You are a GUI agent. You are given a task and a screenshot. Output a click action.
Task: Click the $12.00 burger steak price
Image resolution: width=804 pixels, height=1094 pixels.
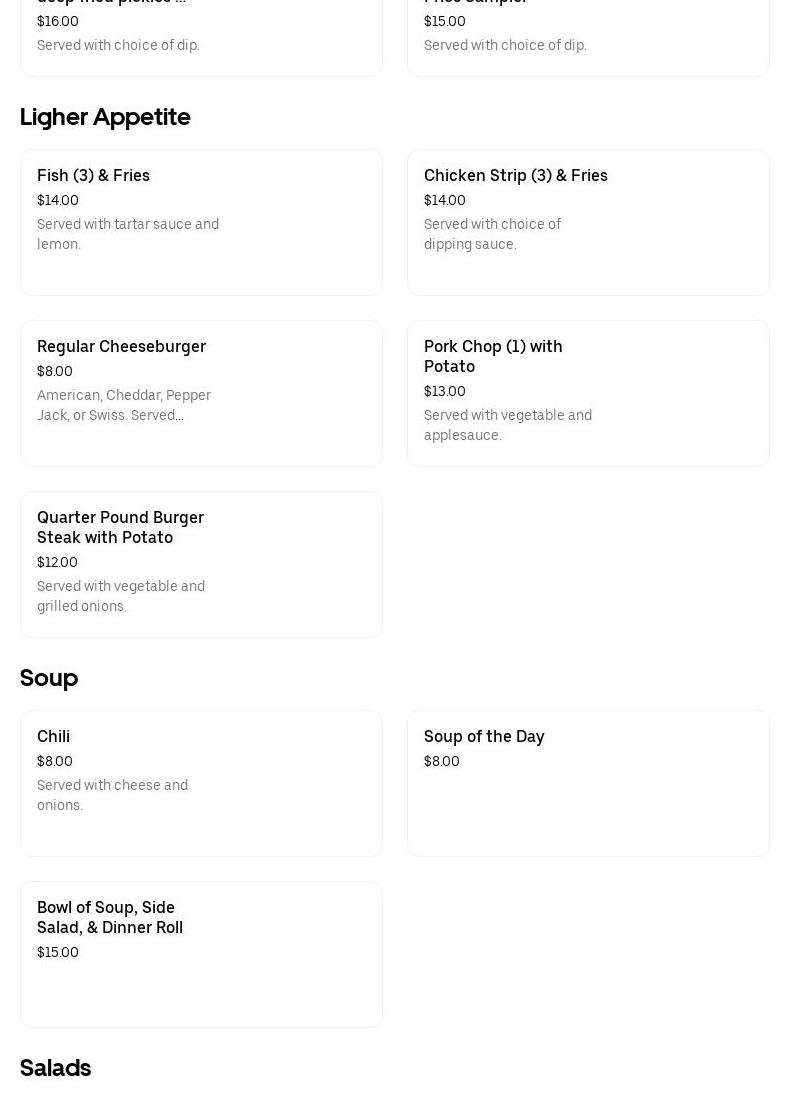pyautogui.click(x=57, y=563)
